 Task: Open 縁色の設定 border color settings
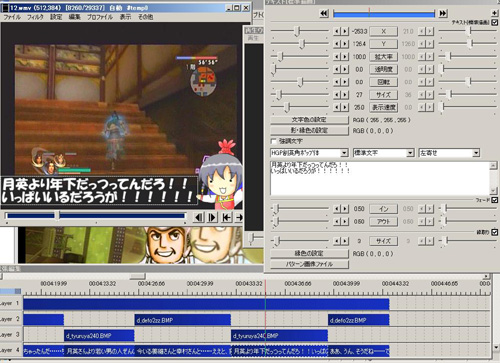(x=309, y=253)
